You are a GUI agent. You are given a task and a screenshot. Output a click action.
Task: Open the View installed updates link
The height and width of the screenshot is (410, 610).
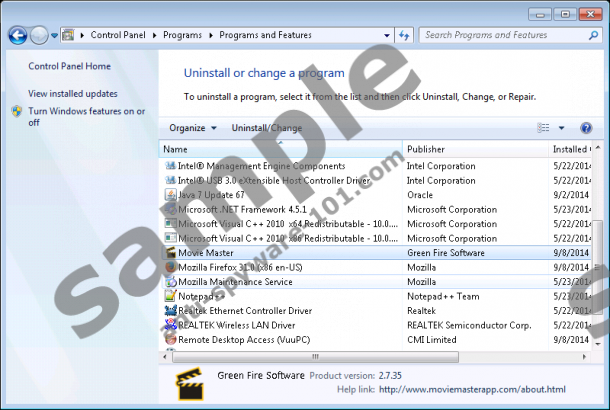(73, 93)
